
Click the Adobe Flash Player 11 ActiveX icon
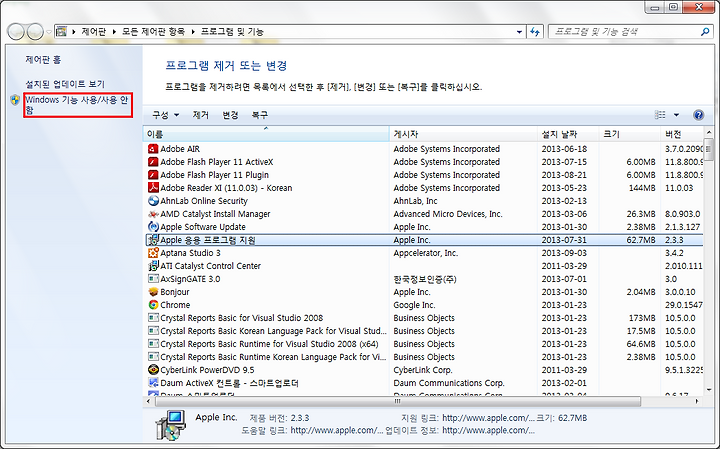coord(153,162)
